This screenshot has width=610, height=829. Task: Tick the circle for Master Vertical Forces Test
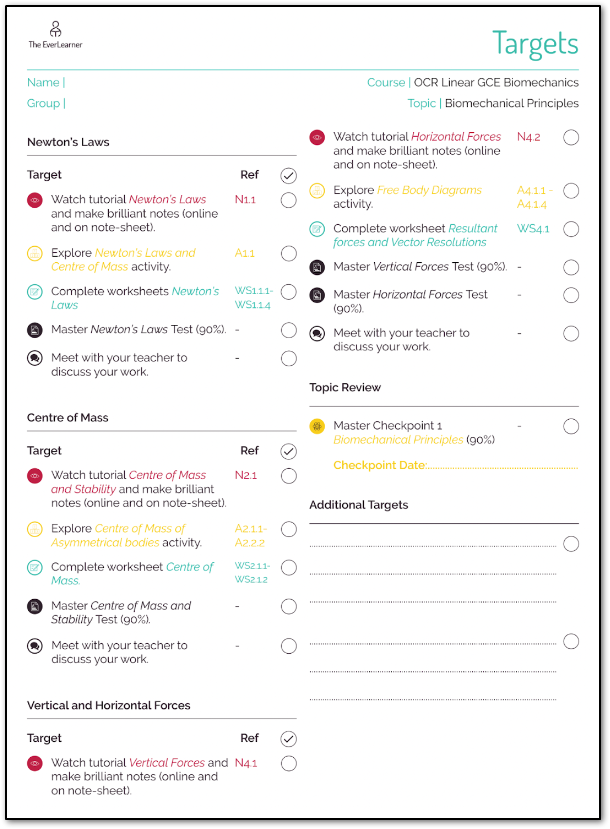[570, 267]
